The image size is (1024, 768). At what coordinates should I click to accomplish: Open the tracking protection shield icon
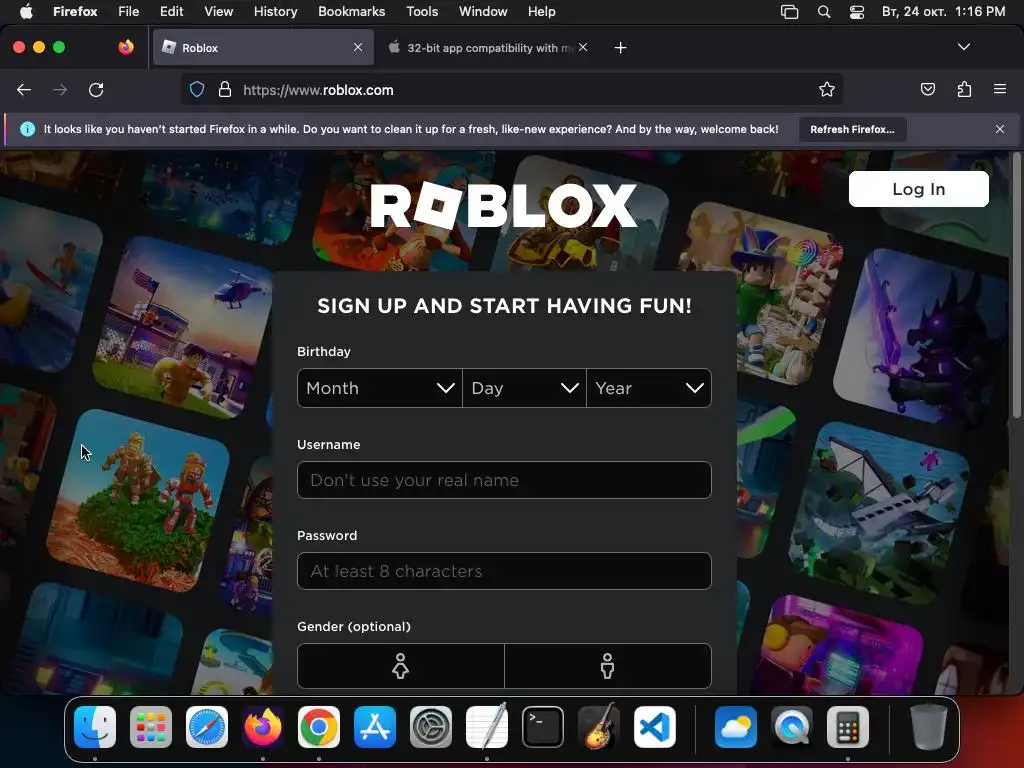(197, 89)
